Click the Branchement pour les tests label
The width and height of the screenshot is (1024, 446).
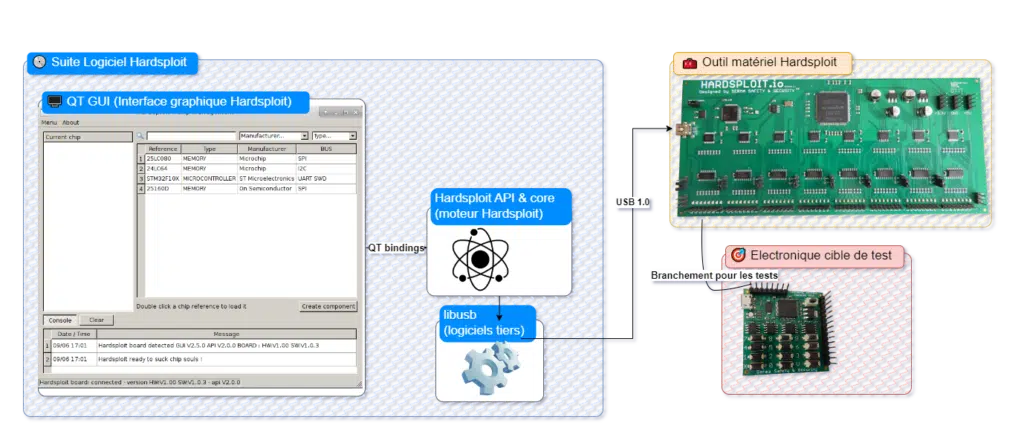tap(714, 276)
